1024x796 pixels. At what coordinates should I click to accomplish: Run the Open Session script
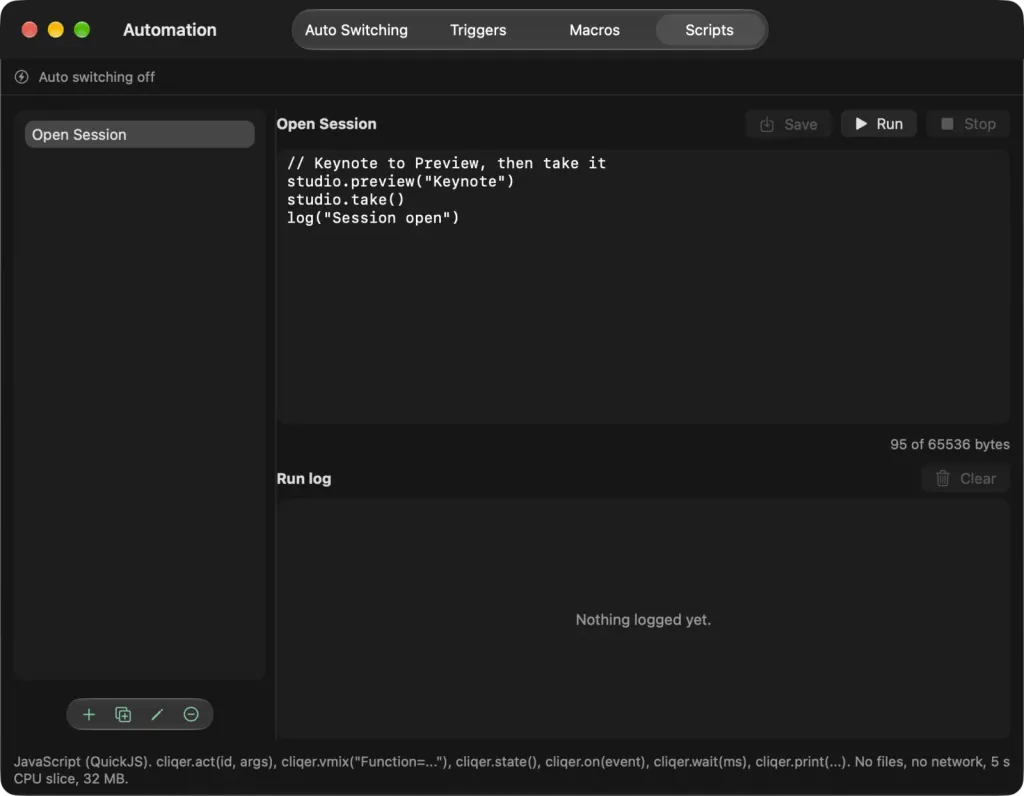878,124
